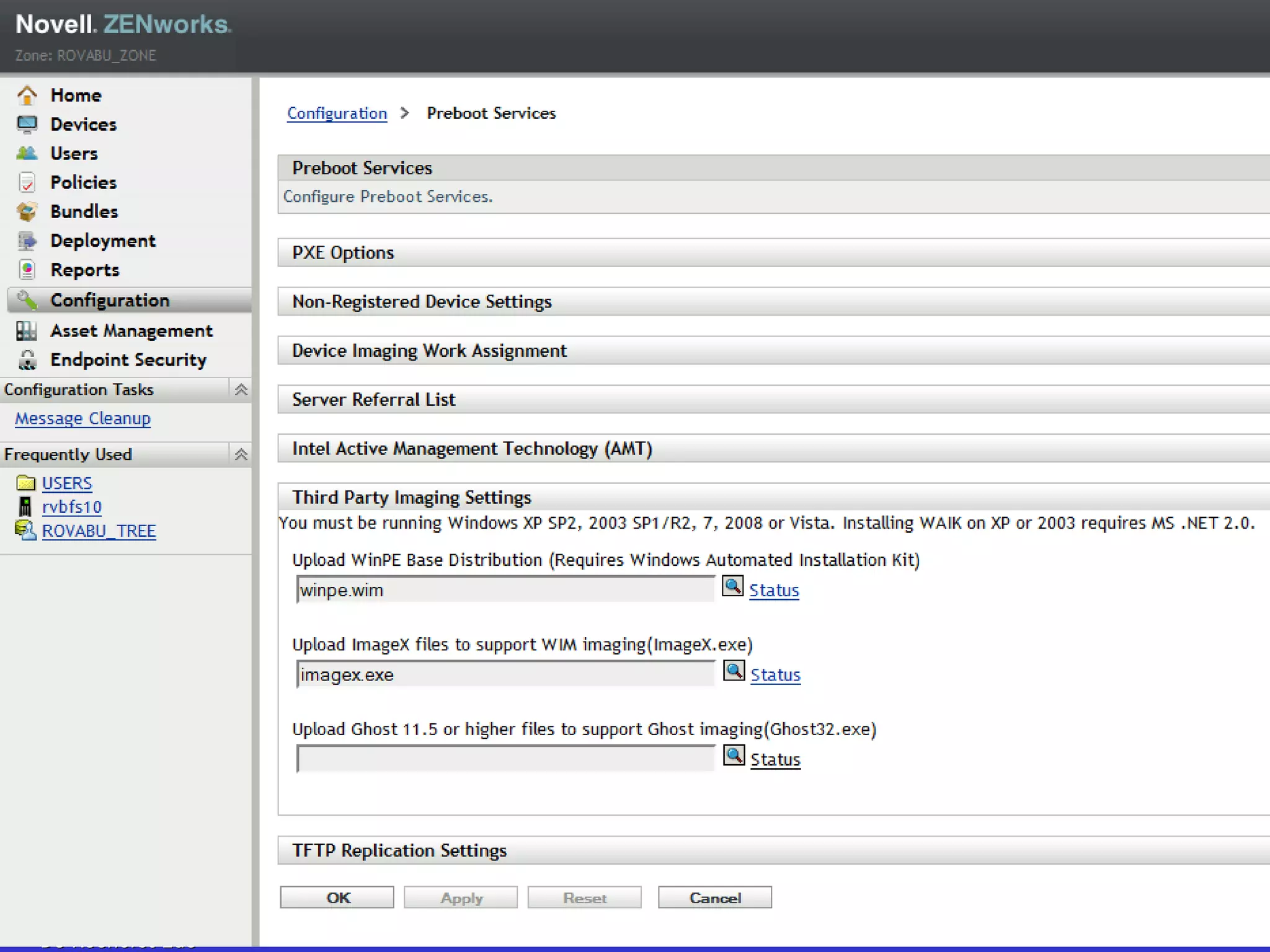Expand Intel Active Management Technology section
1270x952 pixels.
773,449
